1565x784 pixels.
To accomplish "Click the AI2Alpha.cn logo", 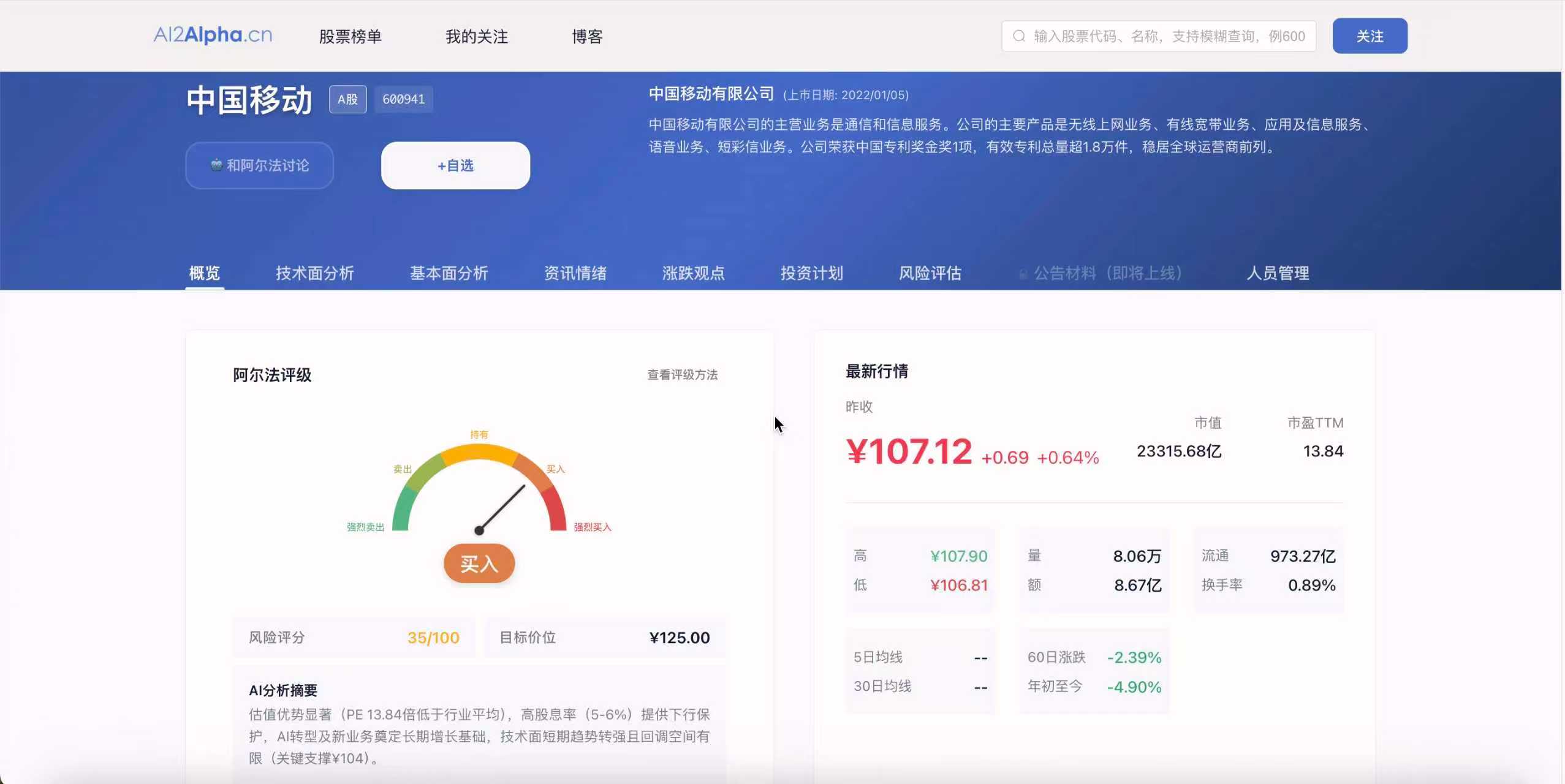I will point(213,35).
